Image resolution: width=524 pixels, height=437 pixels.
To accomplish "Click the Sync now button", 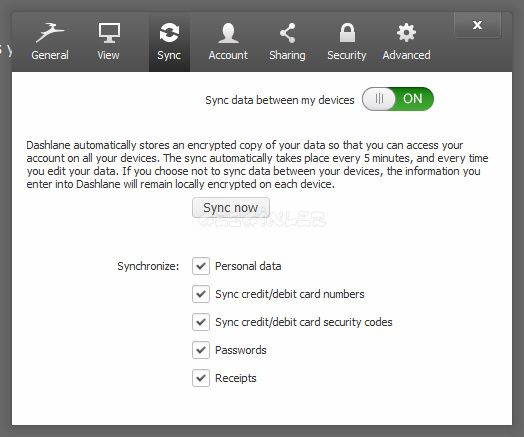I will 231,207.
